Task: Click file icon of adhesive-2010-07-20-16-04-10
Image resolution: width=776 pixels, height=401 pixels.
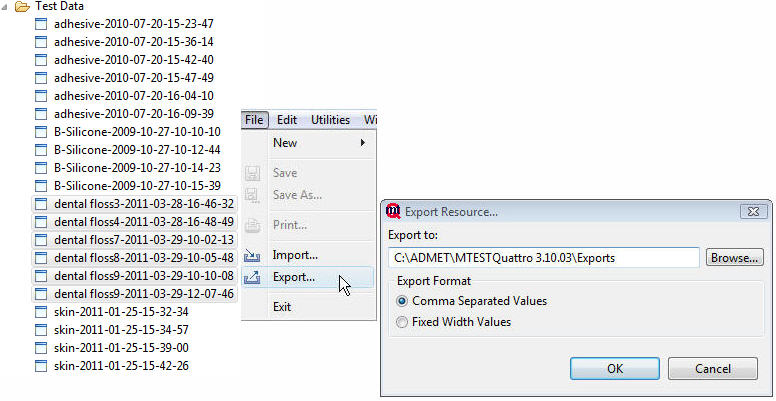Action: pyautogui.click(x=41, y=96)
